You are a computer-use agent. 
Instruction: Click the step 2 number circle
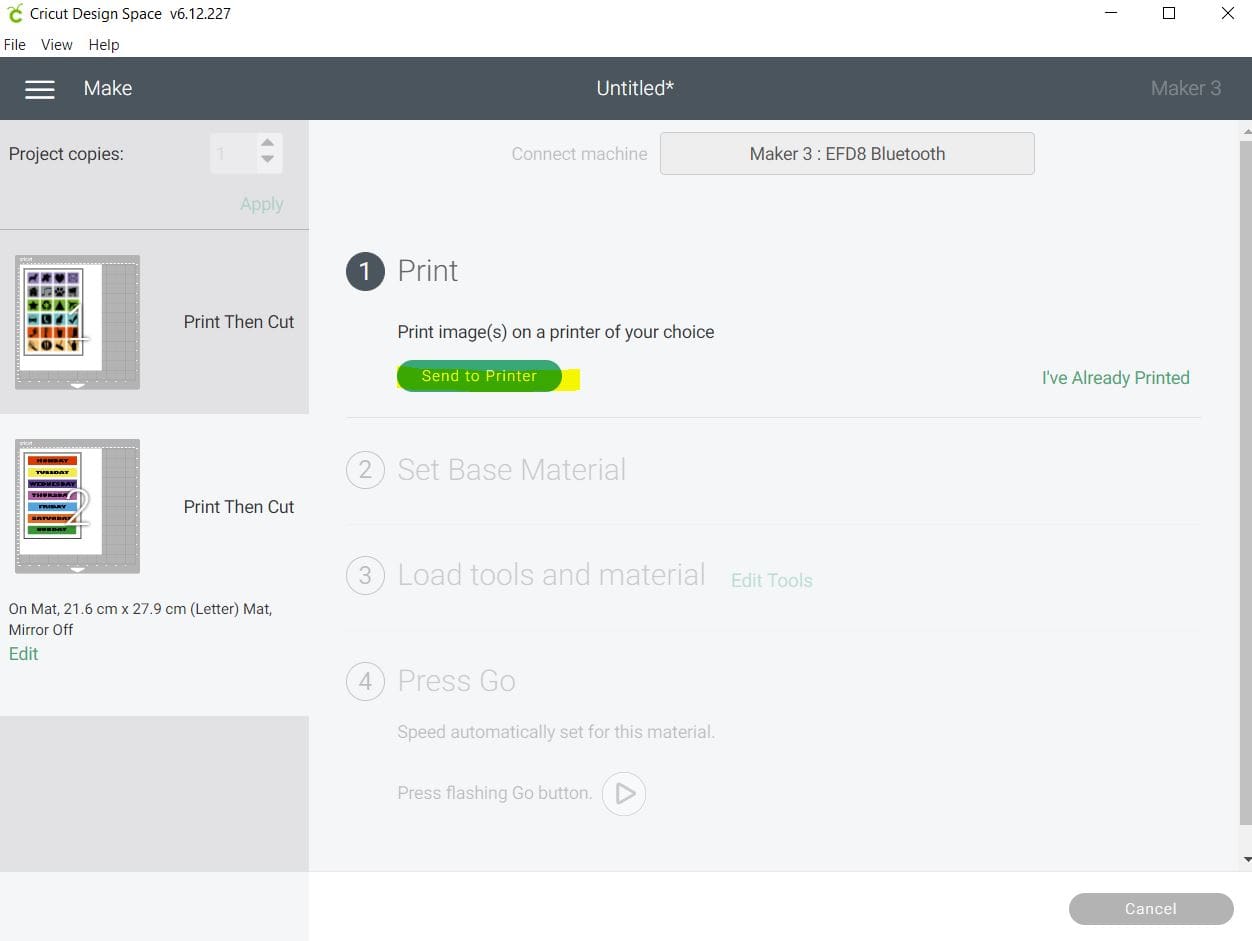[365, 470]
